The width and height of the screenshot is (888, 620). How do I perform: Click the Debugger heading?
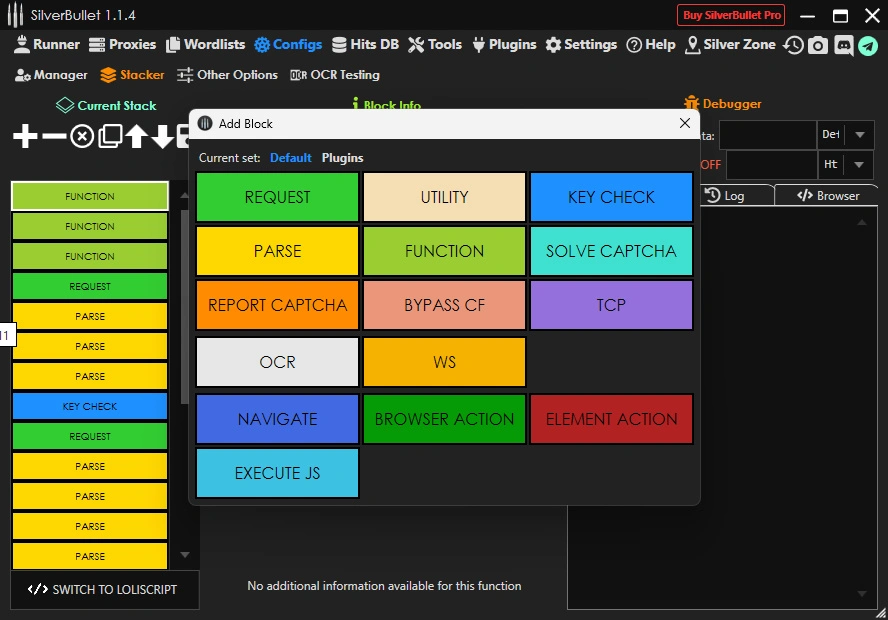pyautogui.click(x=723, y=104)
